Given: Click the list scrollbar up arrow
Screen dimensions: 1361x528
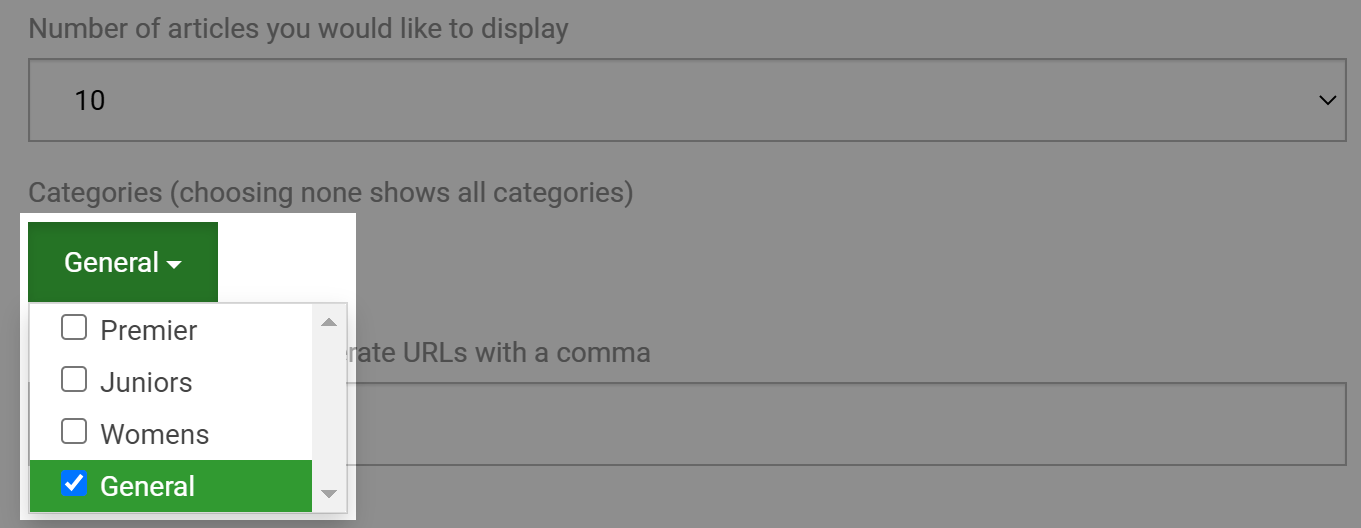Looking at the screenshot, I should (x=328, y=322).
